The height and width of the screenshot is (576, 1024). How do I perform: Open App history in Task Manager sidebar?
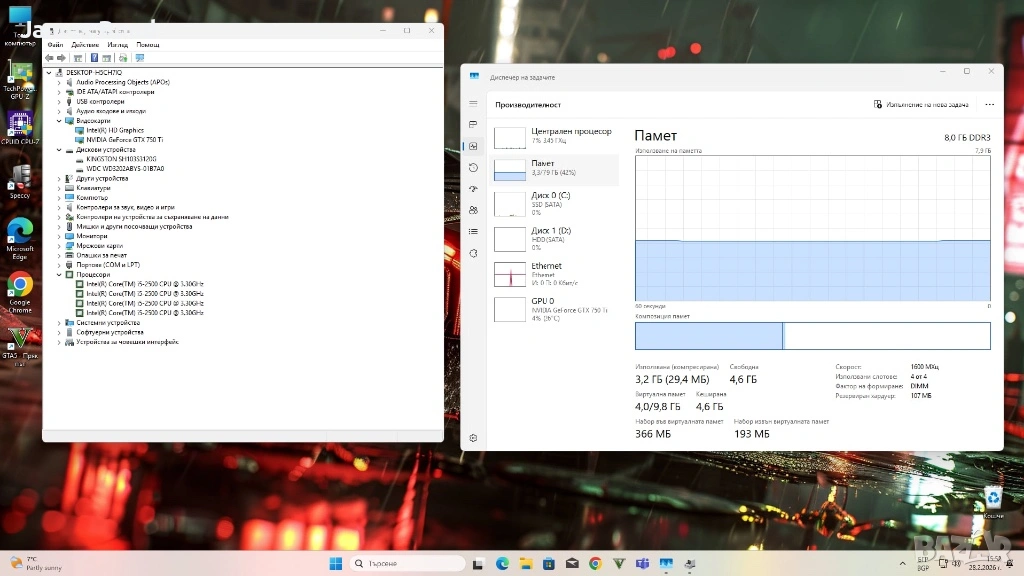(473, 167)
